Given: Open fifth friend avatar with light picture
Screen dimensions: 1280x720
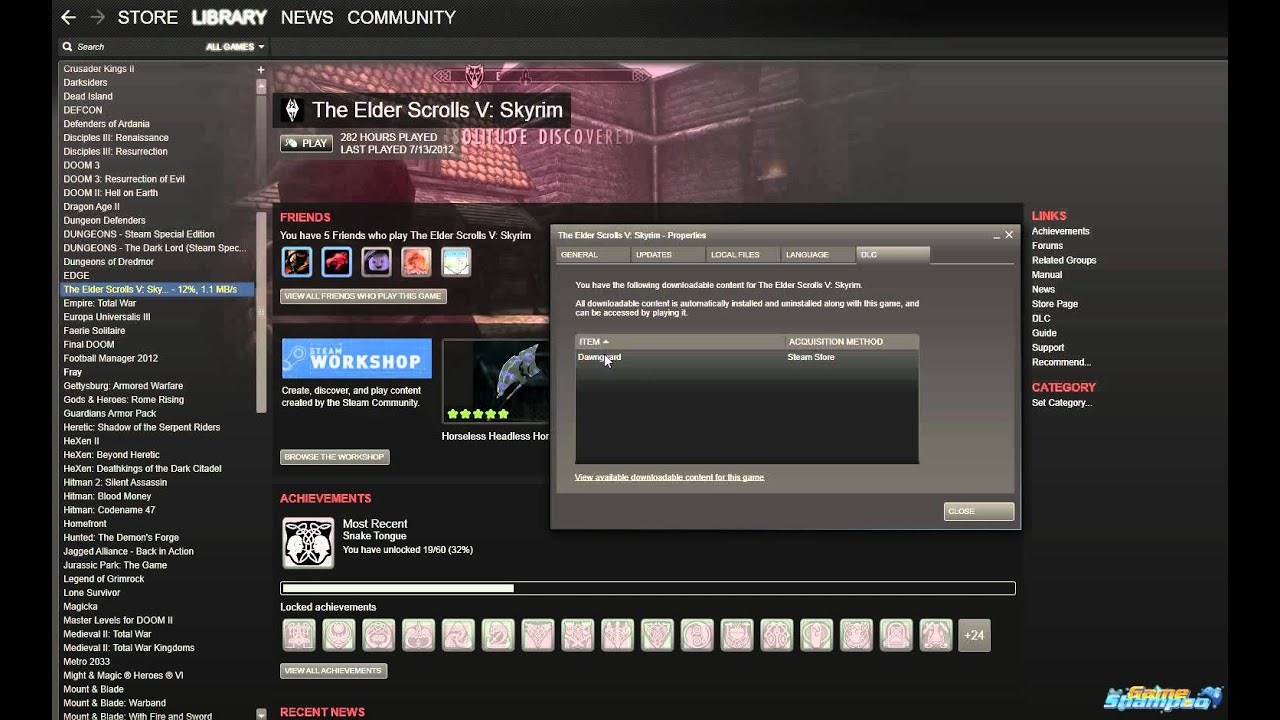Looking at the screenshot, I should pos(456,262).
